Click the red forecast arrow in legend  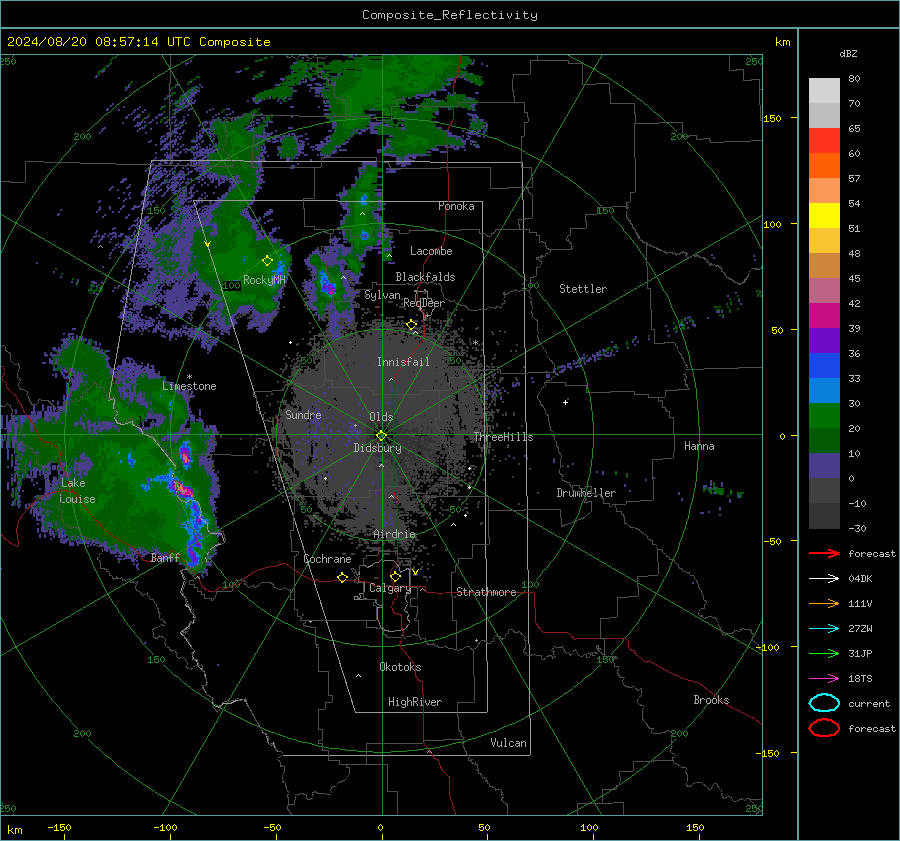coord(824,553)
